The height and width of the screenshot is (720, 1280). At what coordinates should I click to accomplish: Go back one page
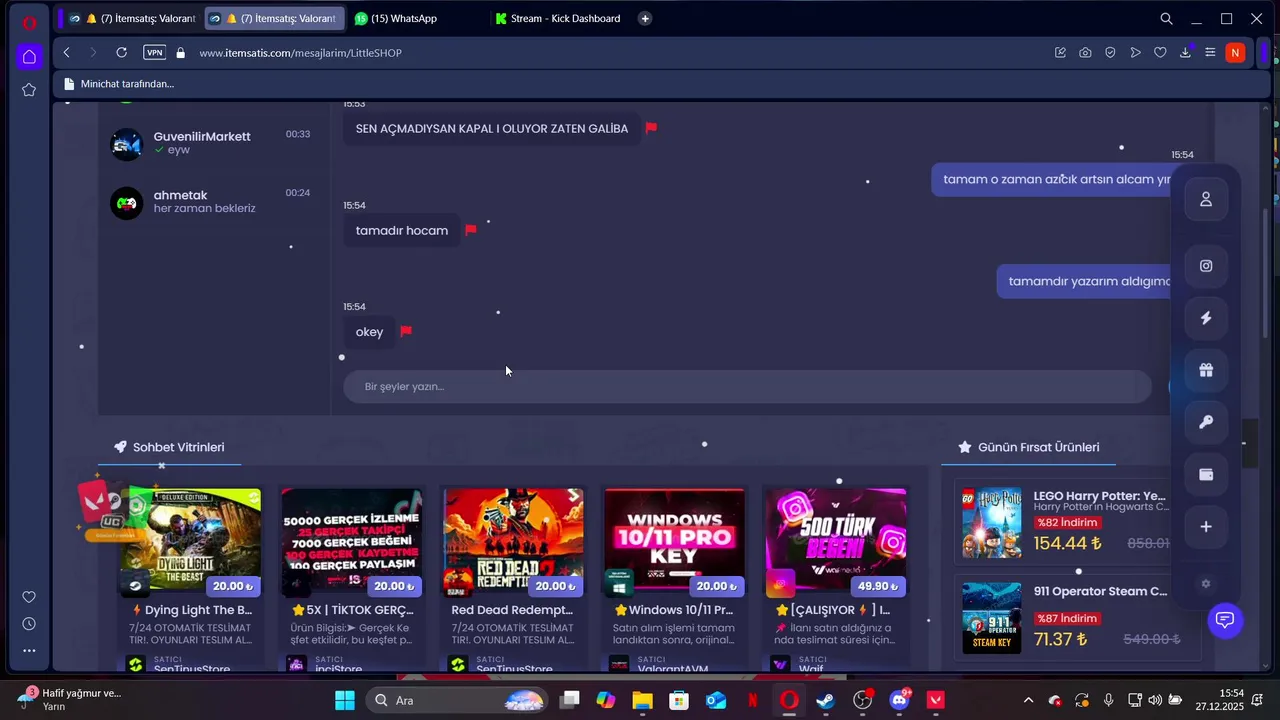click(67, 52)
